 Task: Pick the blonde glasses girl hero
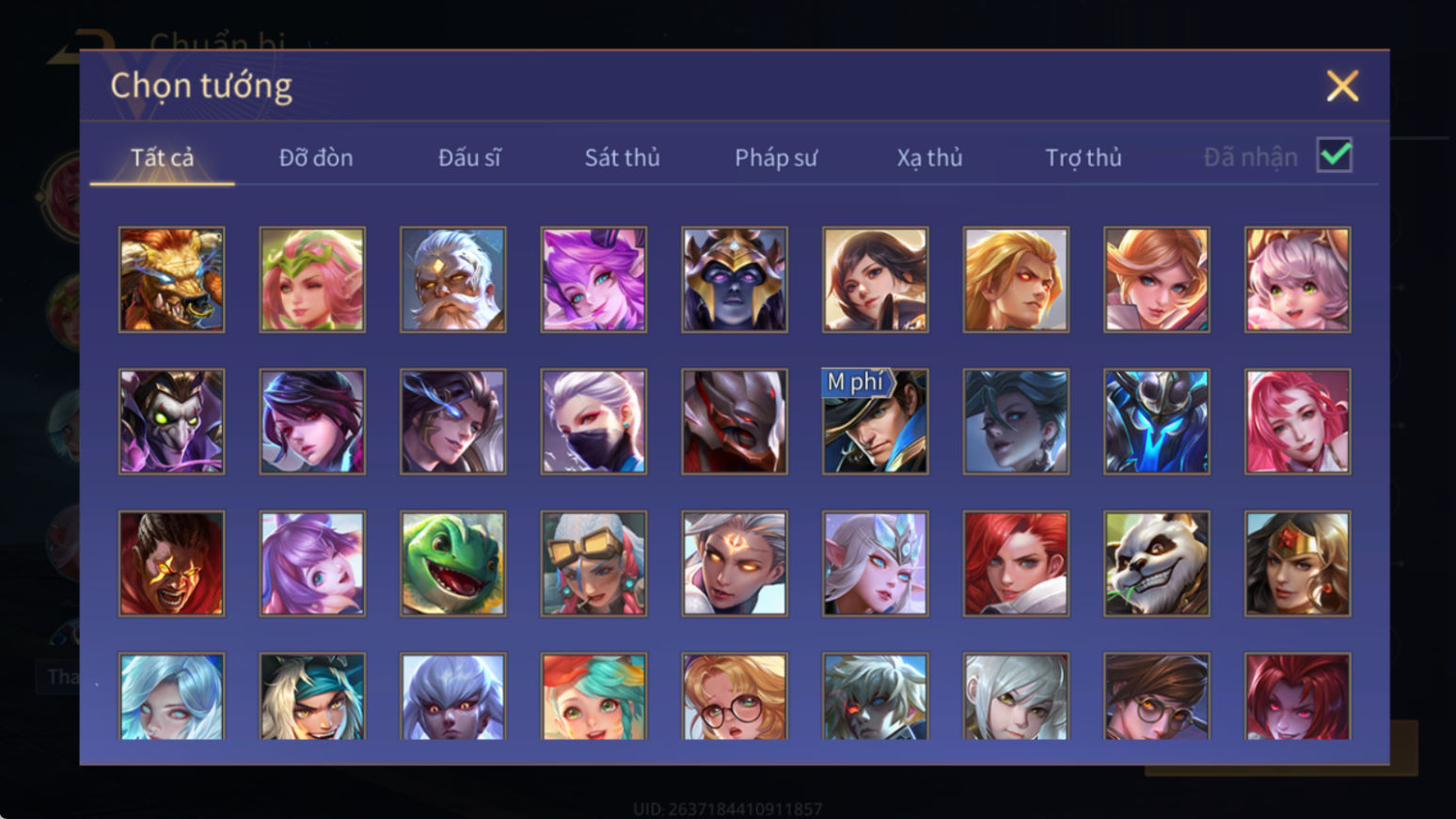[734, 696]
